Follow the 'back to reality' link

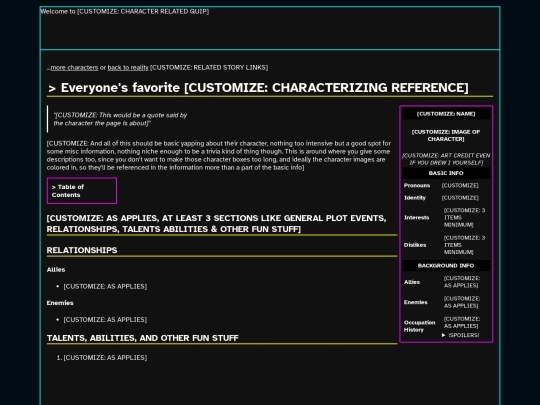[x=128, y=68]
